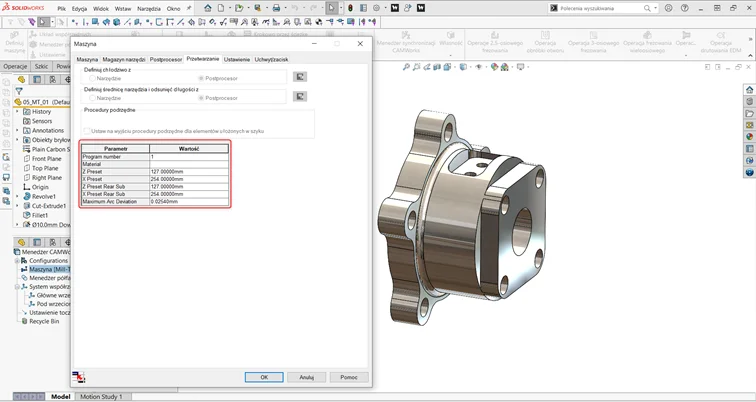
Task: Open the Edycja menu
Action: click(80, 9)
